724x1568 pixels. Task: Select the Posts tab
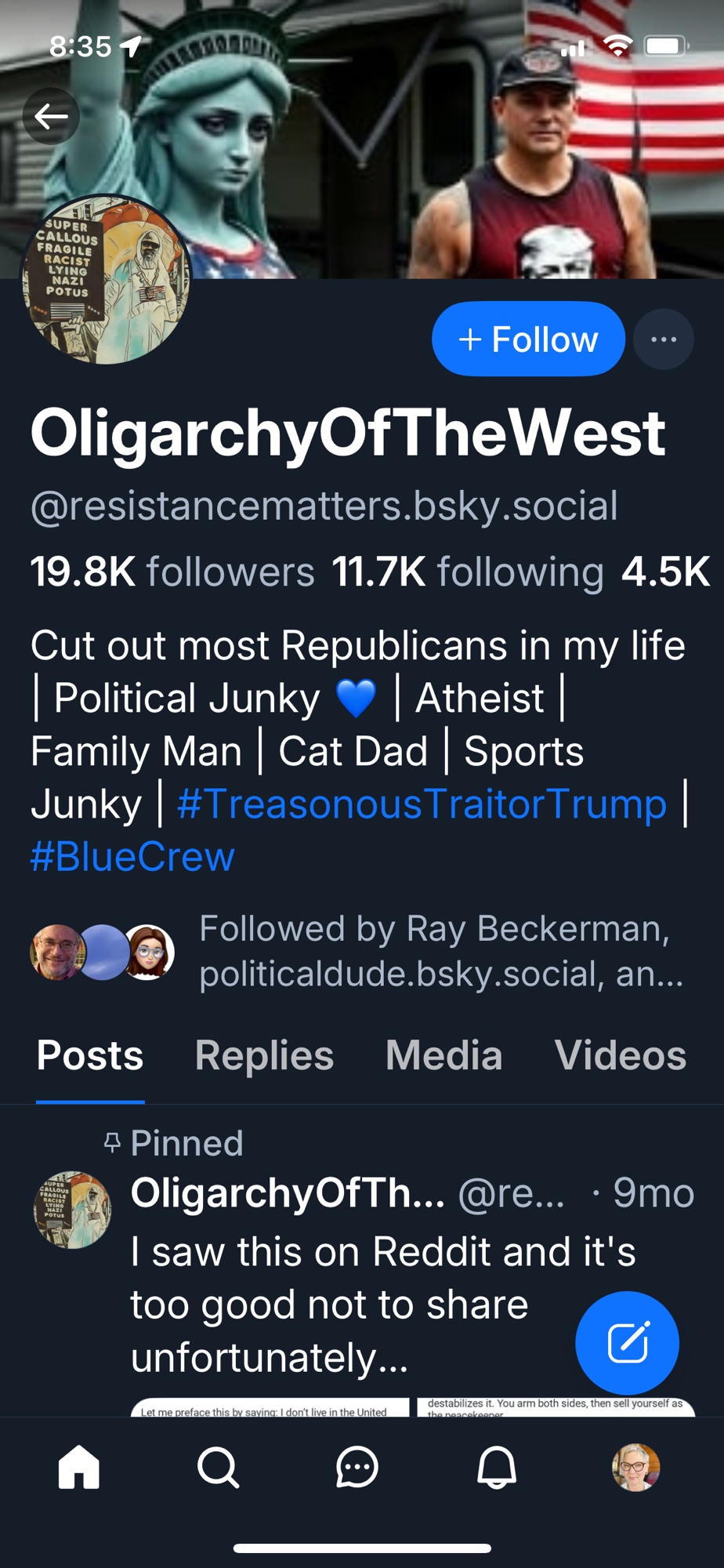coord(90,1055)
